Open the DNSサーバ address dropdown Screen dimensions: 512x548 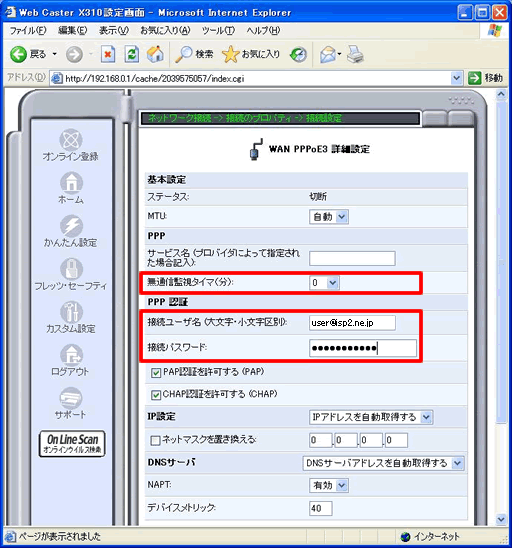click(383, 463)
